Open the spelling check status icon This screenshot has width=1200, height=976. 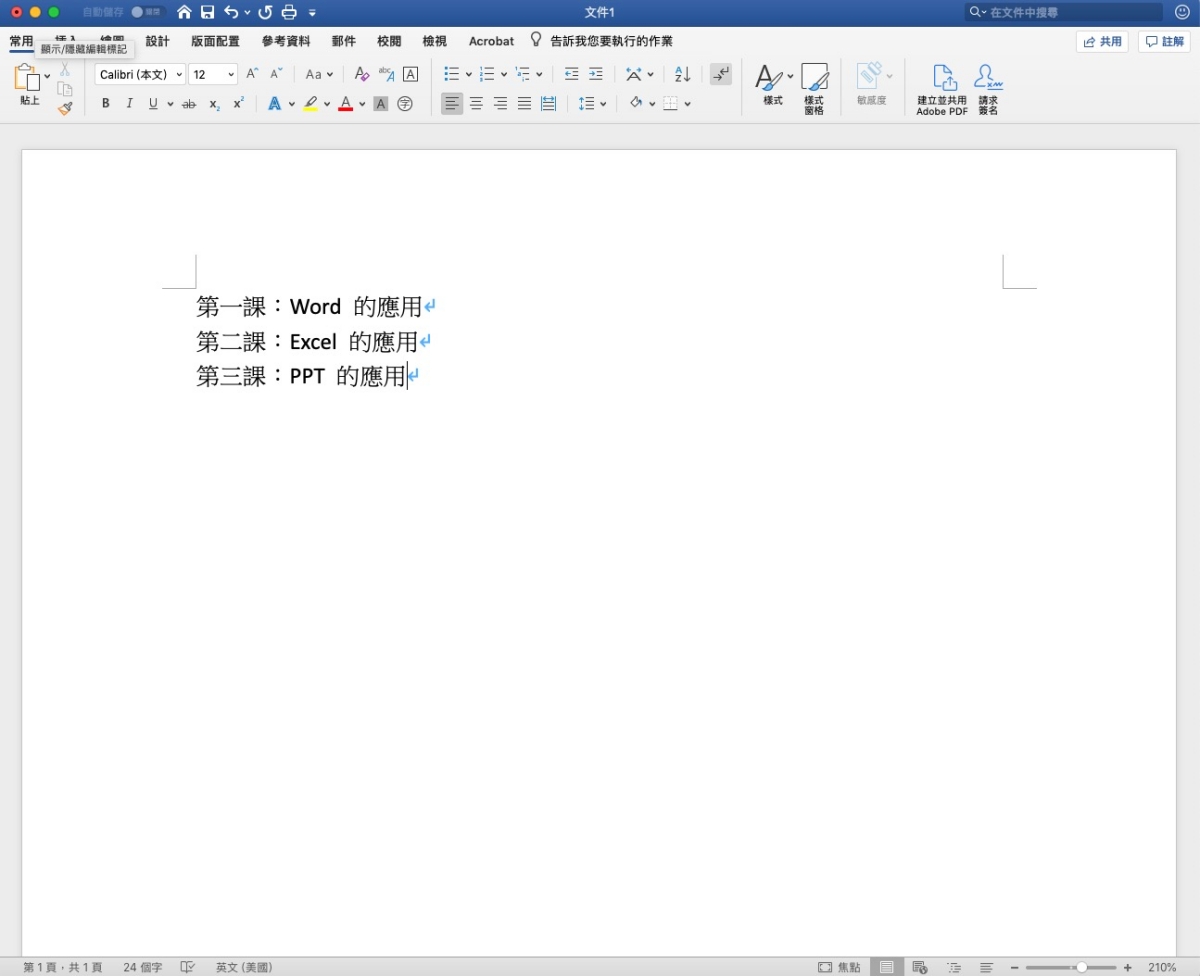click(x=187, y=967)
